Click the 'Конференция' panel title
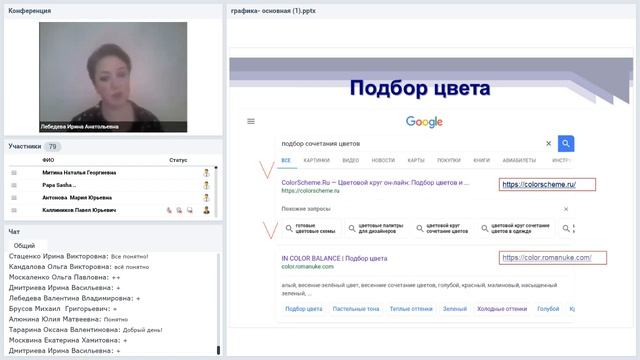Screen dimensions: 640x360 click(x=30, y=11)
